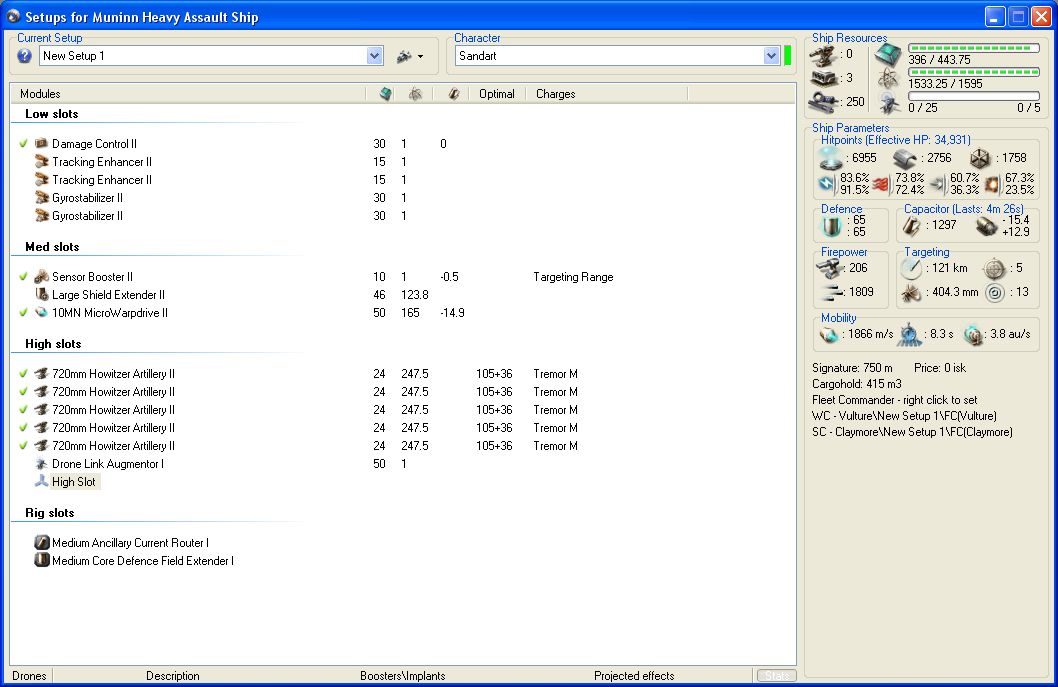The width and height of the screenshot is (1058, 687).
Task: Toggle the third 720mm Howitzer Artillery II checkmark
Action: [x=24, y=410]
